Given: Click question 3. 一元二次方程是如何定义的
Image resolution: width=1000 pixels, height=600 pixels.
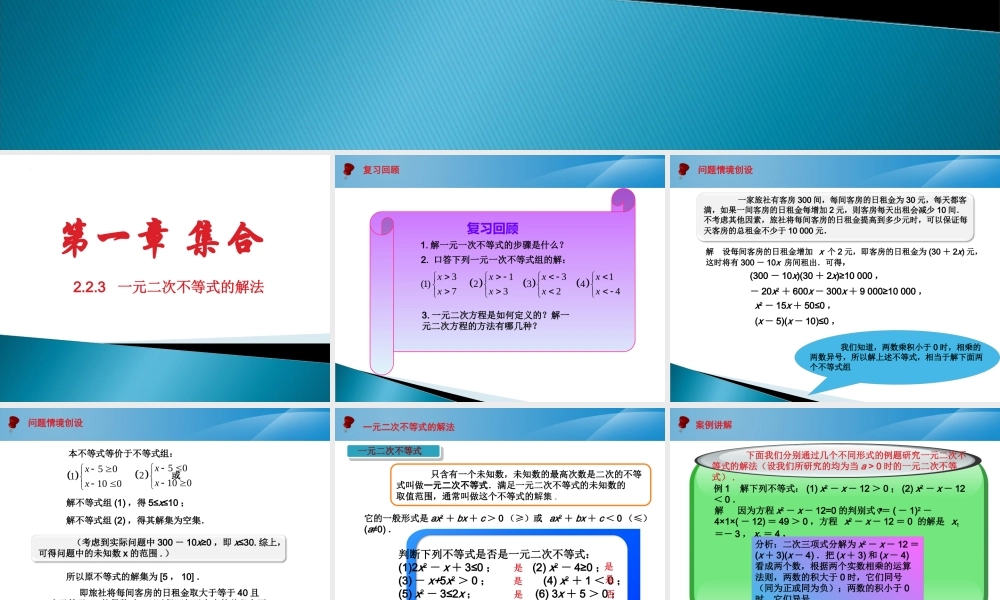Looking at the screenshot, I should [495, 320].
